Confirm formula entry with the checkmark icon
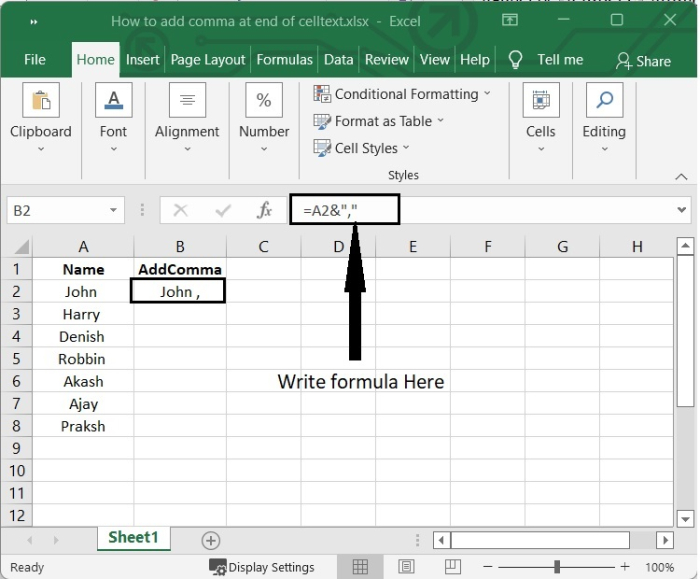The width and height of the screenshot is (700, 579). (x=223, y=210)
